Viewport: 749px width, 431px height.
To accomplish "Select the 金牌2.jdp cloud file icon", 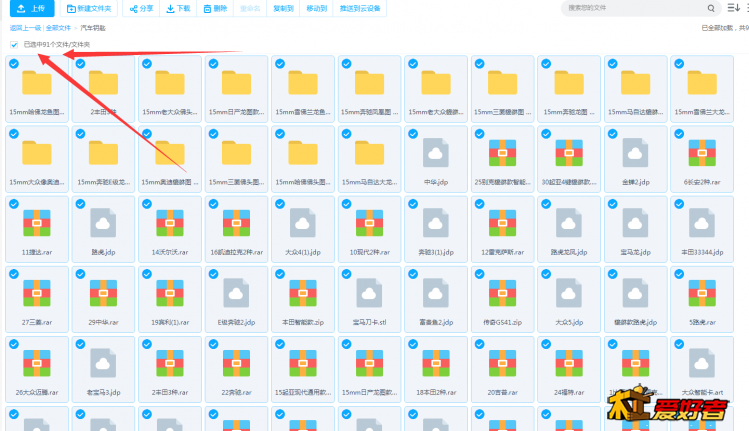I will [x=635, y=153].
